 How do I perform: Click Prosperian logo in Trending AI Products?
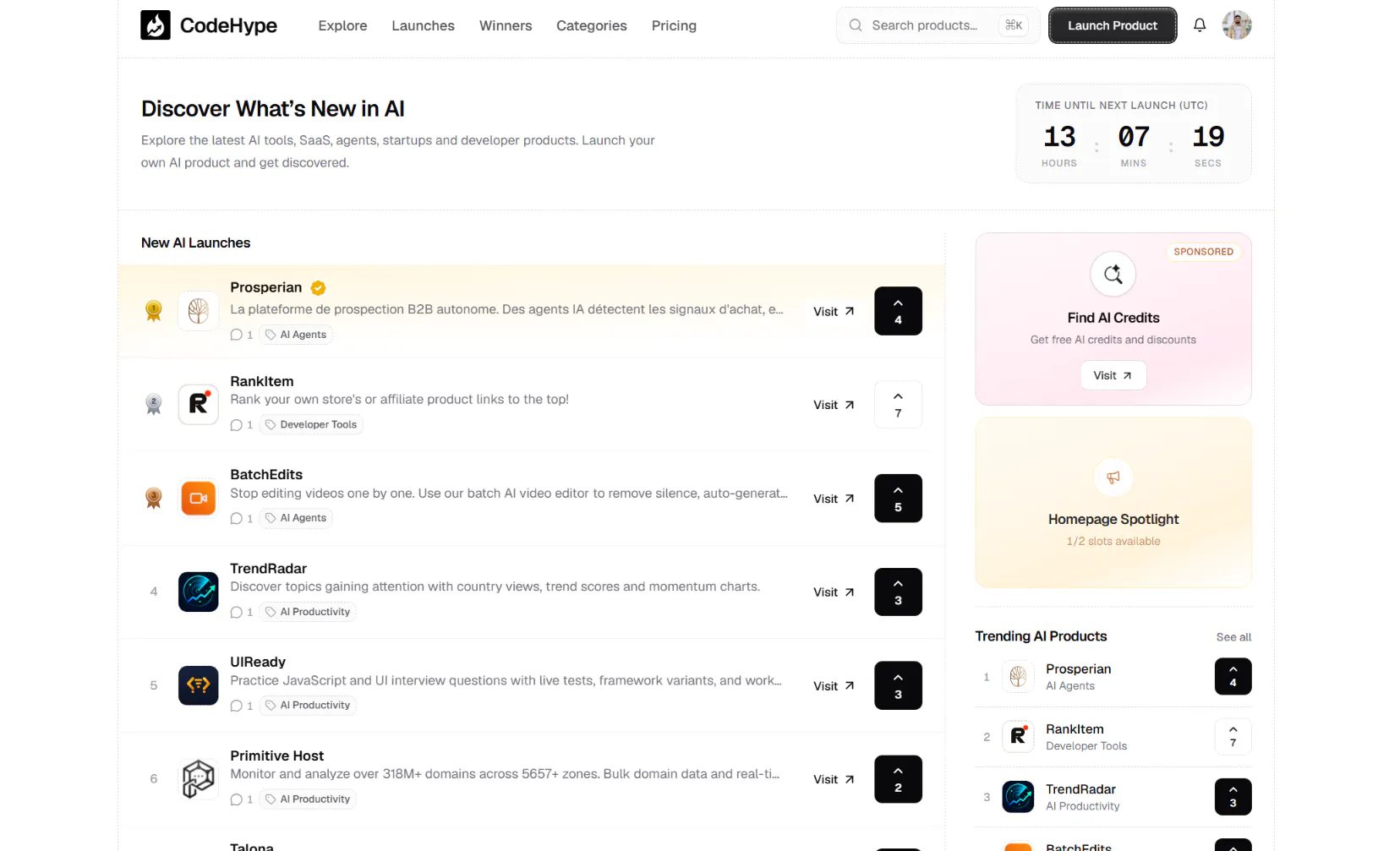pyautogui.click(x=1019, y=677)
